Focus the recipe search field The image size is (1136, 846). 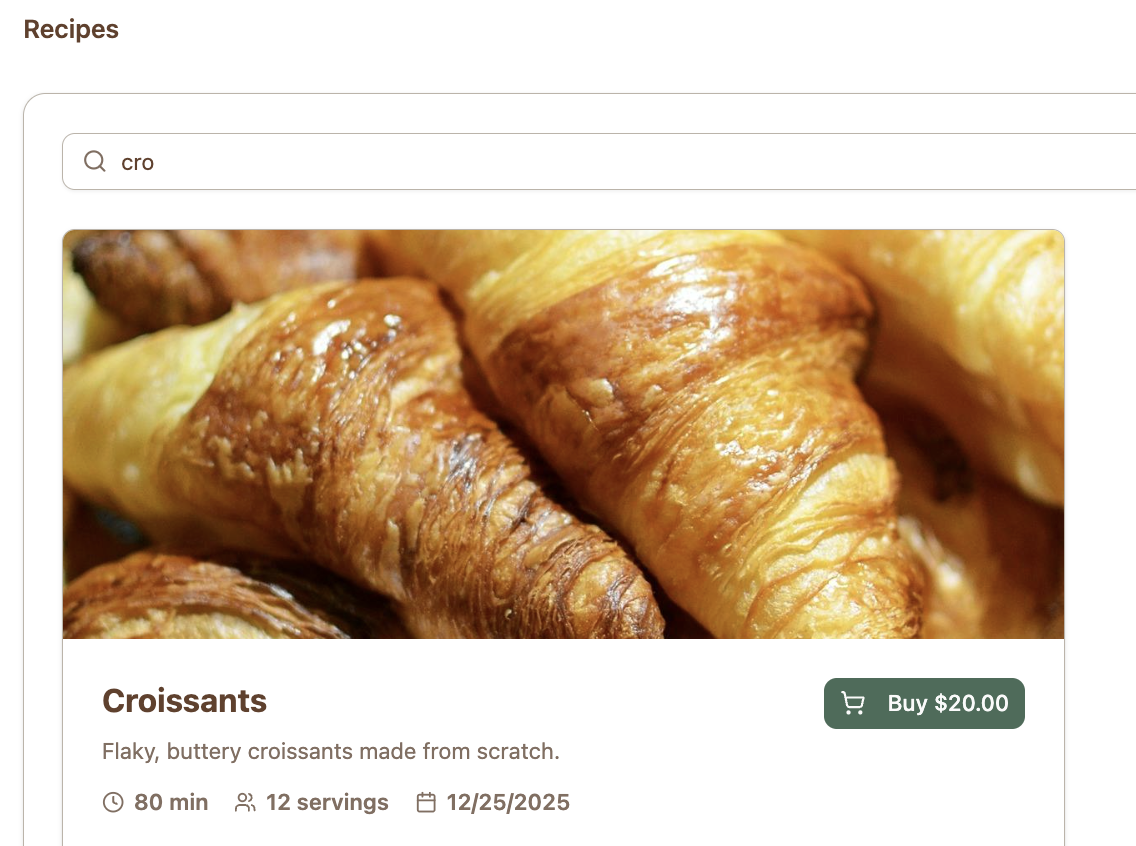point(598,162)
